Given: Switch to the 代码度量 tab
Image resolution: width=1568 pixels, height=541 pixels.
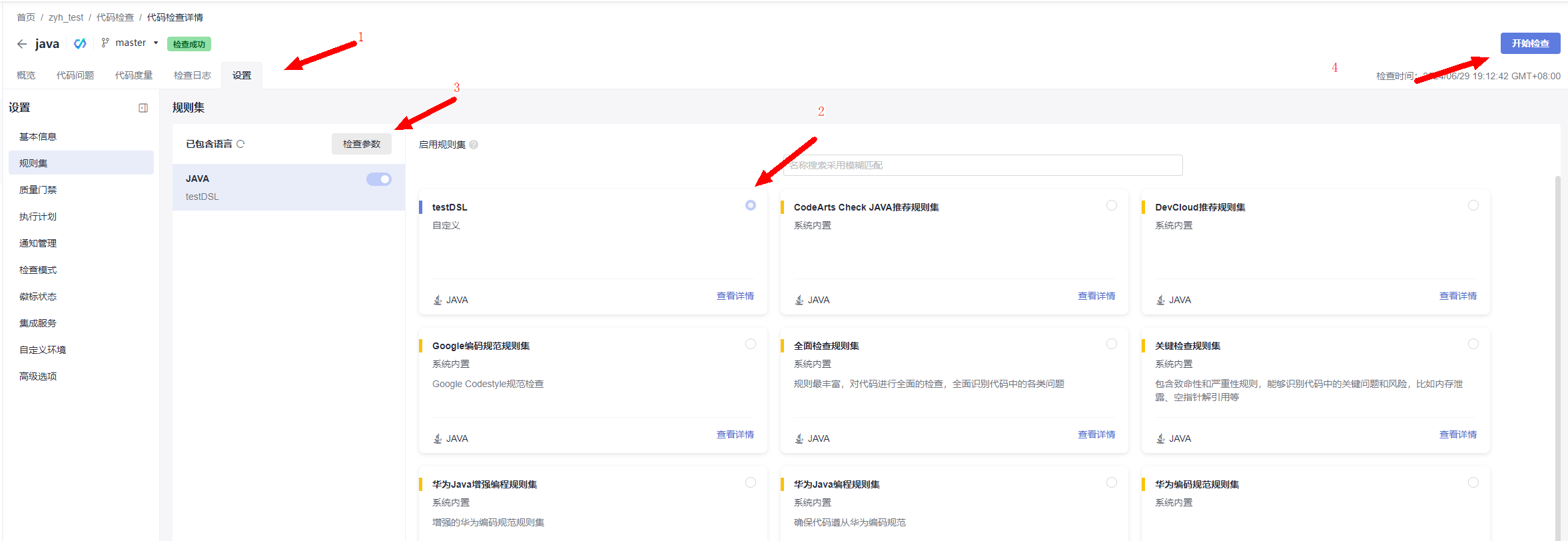Looking at the screenshot, I should click(x=134, y=75).
